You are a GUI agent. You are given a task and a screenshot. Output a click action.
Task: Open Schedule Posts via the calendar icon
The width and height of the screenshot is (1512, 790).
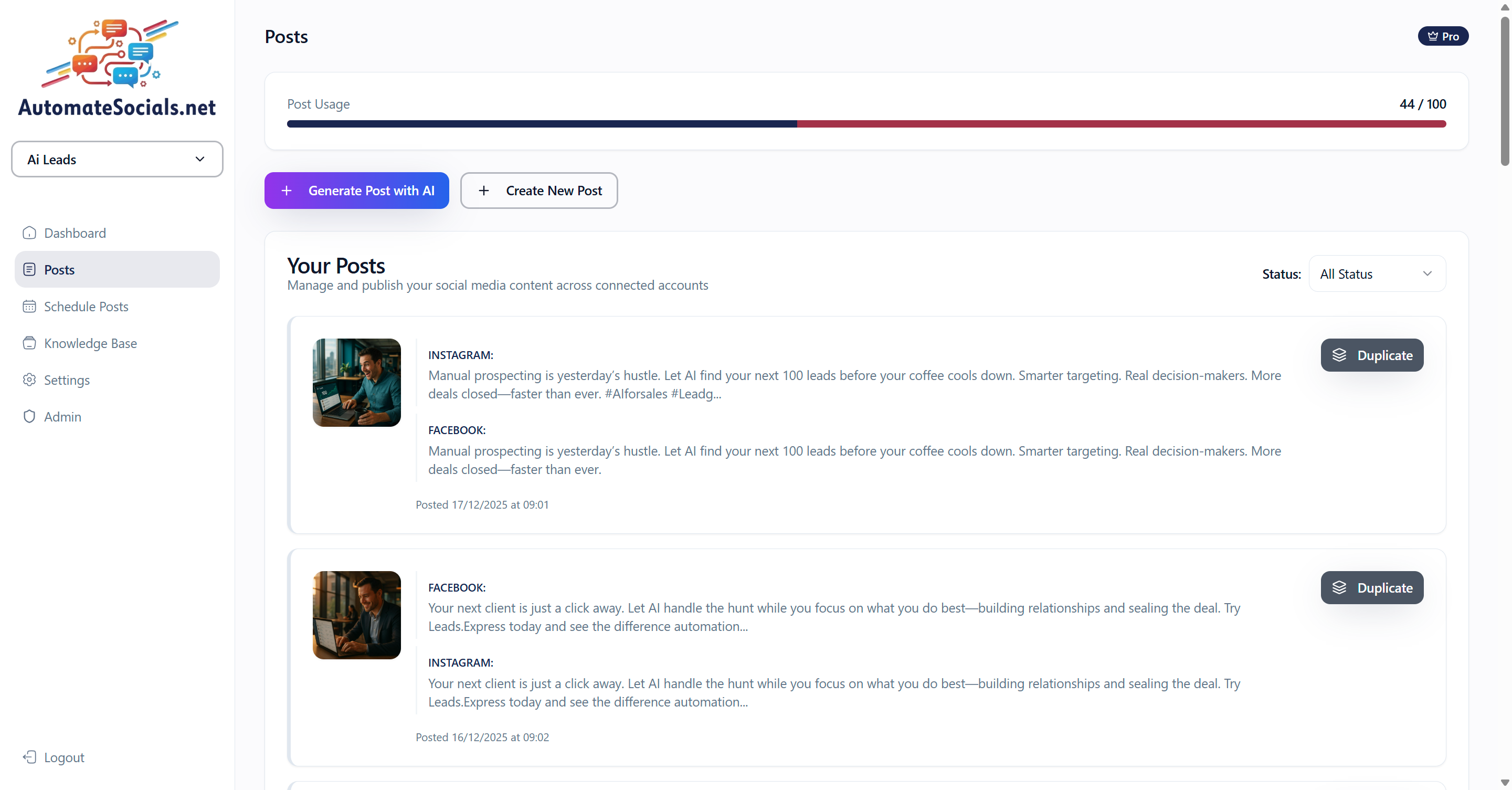pyautogui.click(x=29, y=306)
